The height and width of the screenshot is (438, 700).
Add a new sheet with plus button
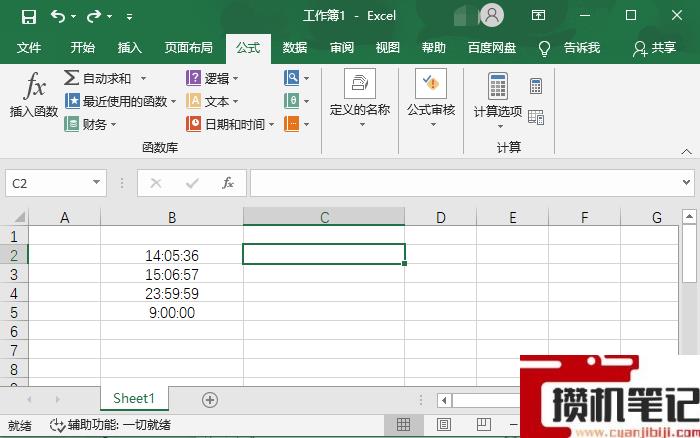click(210, 400)
